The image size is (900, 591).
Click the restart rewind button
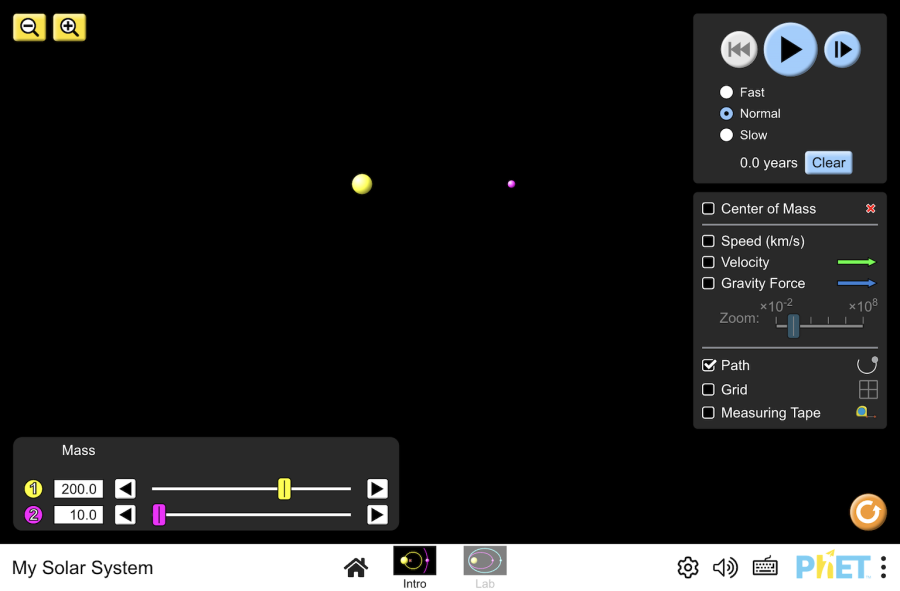[x=739, y=49]
